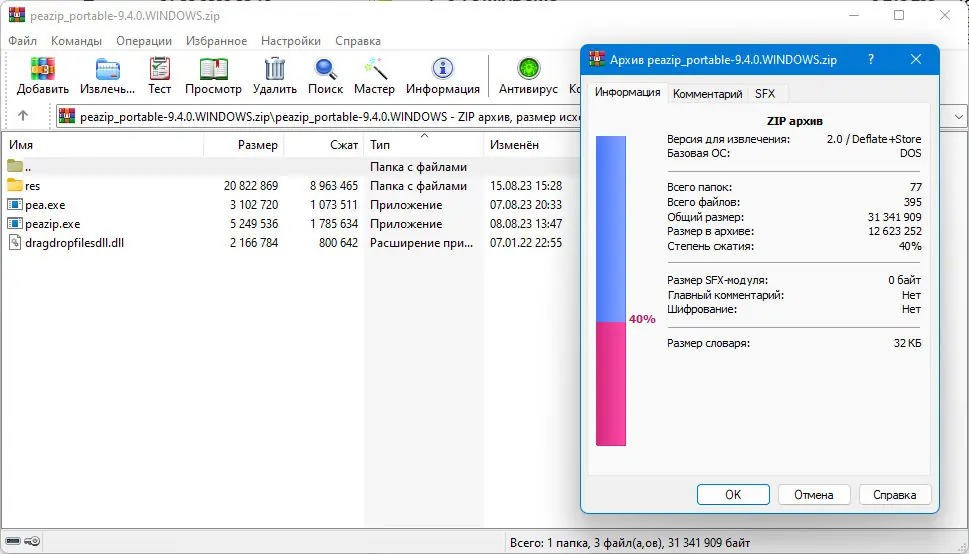Select the pea.exe file name
The image size is (969, 554).
coord(45,205)
